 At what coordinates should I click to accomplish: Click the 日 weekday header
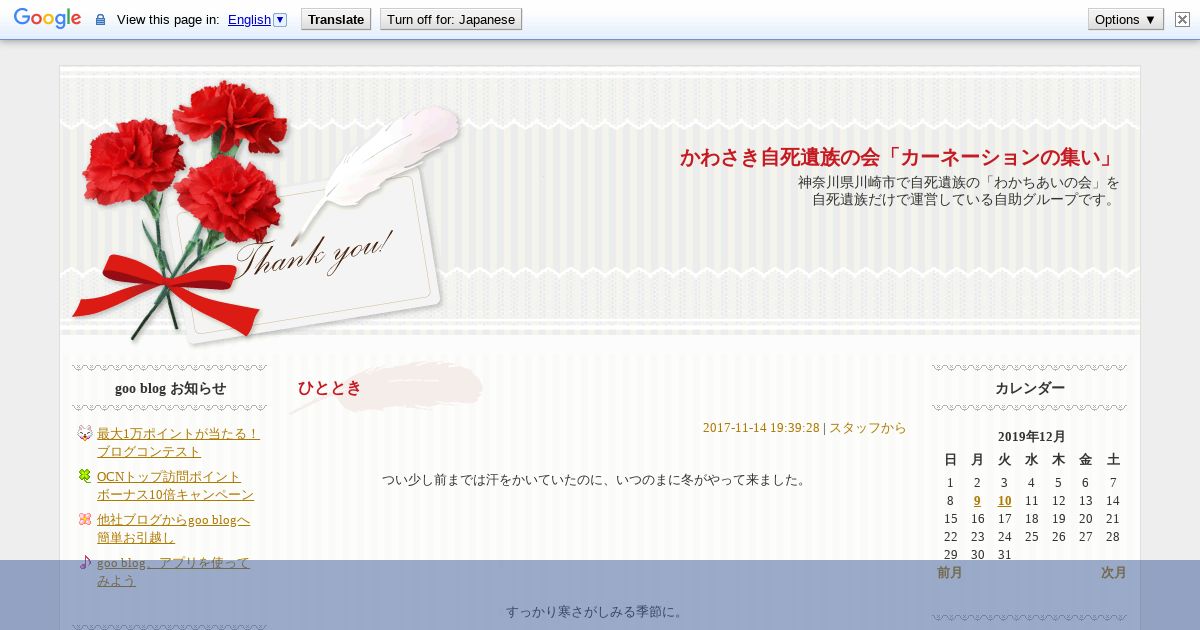click(x=950, y=460)
